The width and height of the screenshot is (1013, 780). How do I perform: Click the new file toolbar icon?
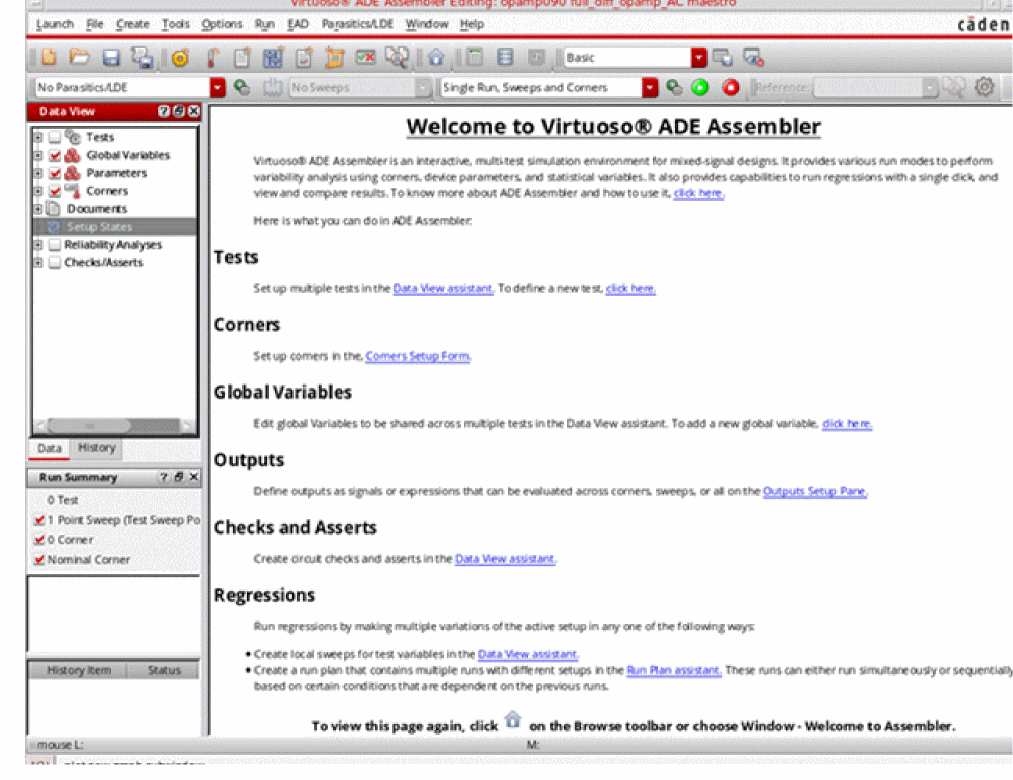point(49,58)
